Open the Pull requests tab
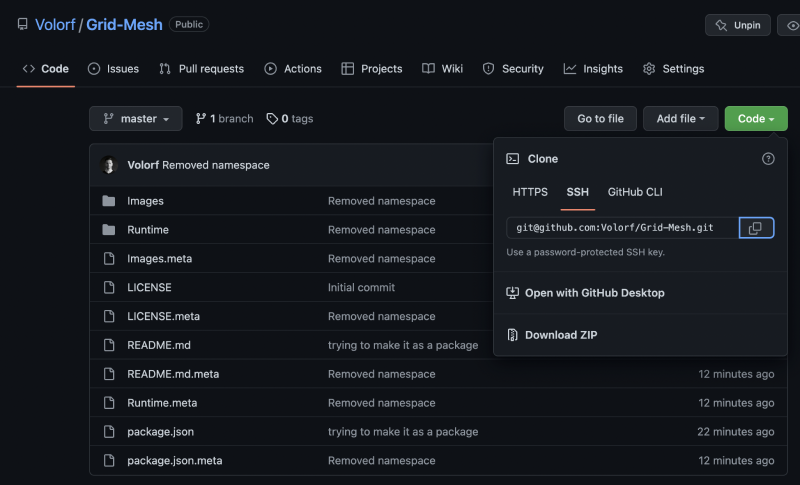Image resolution: width=800 pixels, height=485 pixels. tap(202, 69)
